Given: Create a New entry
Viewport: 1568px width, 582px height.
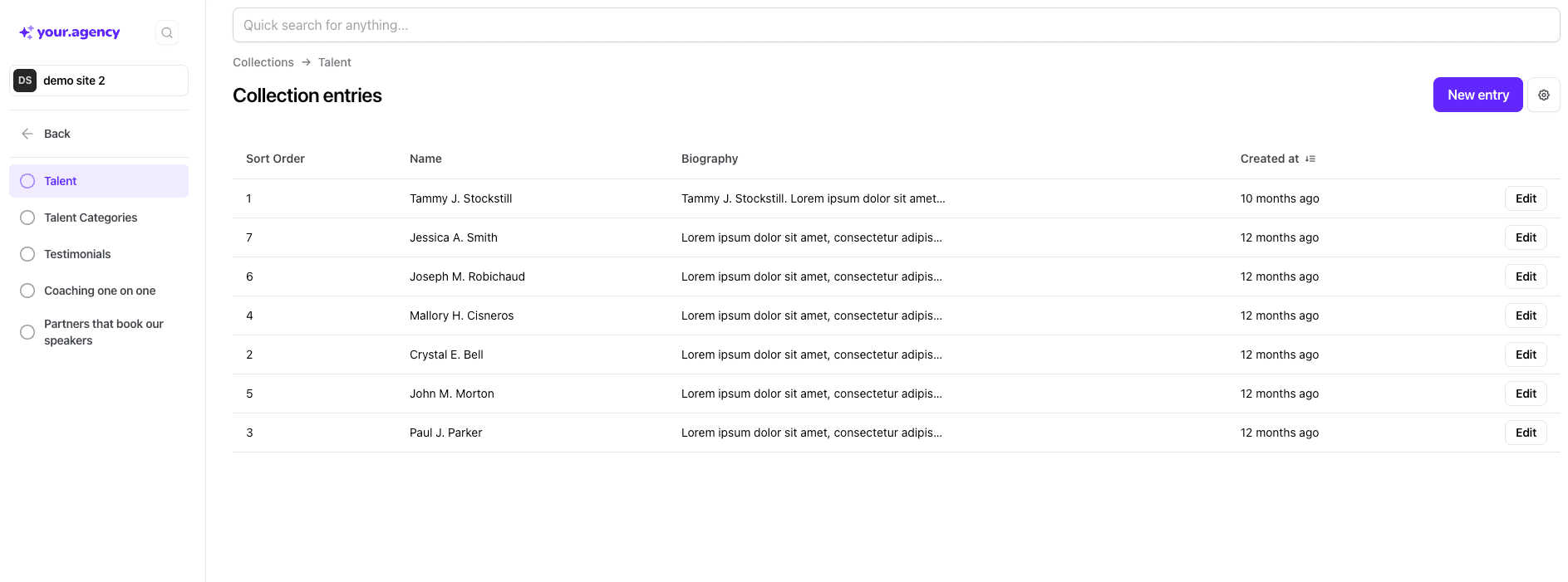Looking at the screenshot, I should (1477, 95).
